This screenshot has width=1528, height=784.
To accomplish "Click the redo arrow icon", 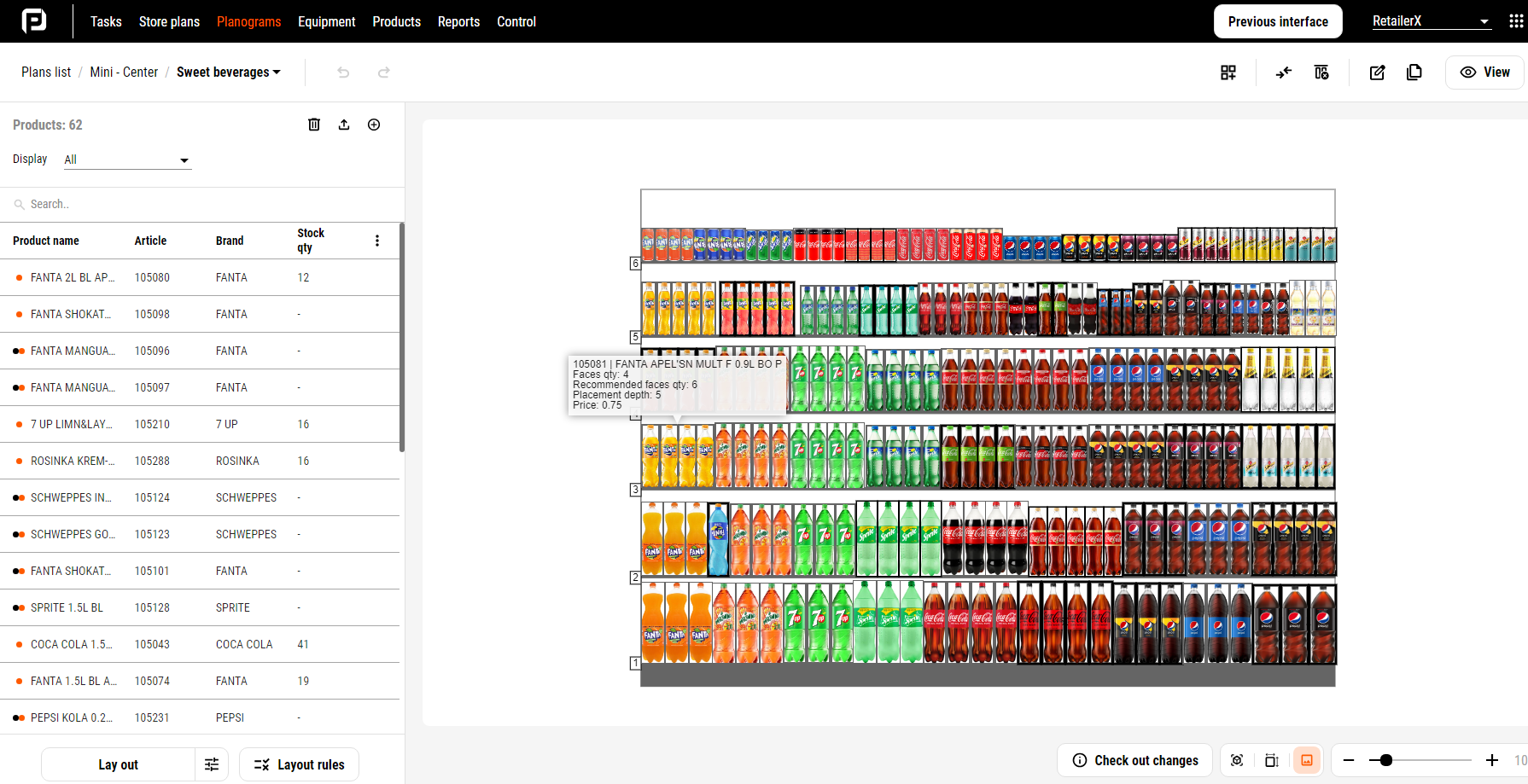I will click(x=384, y=73).
